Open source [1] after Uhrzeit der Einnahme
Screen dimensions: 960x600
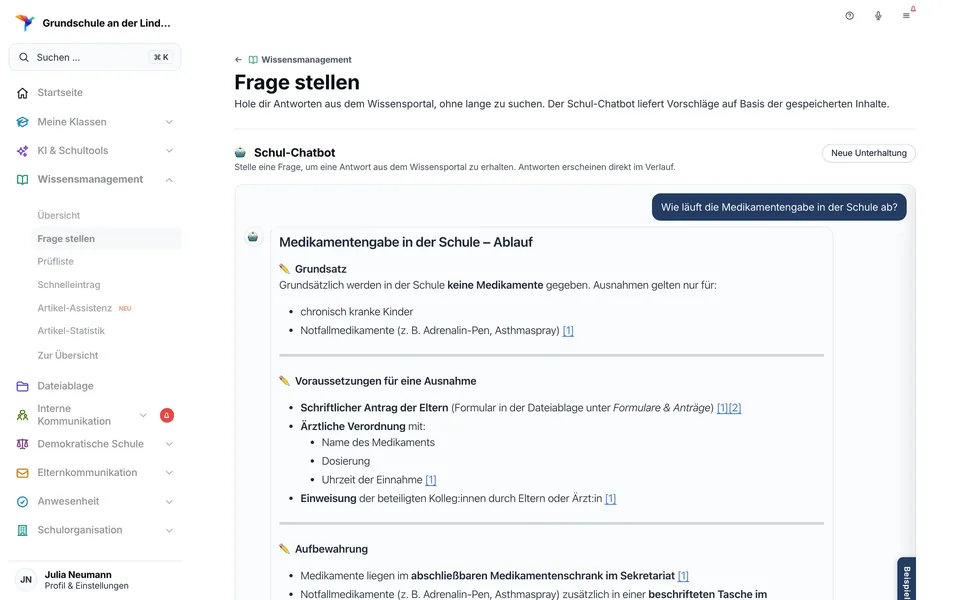(430, 480)
